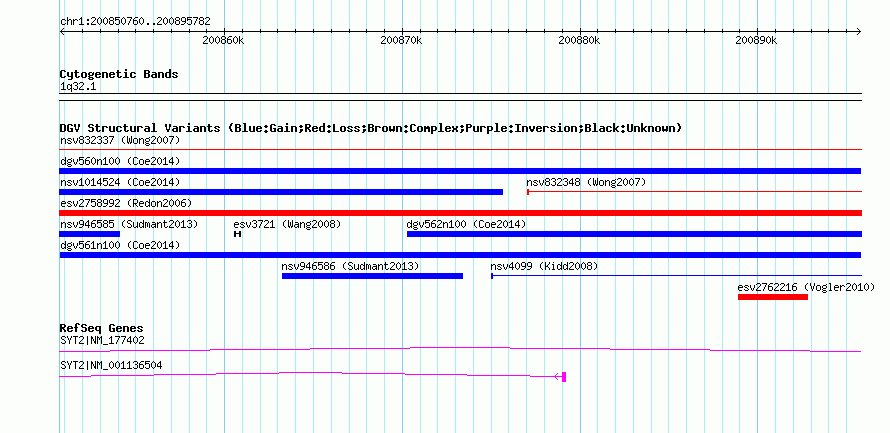Select the SYT2|NM_177402 magenta transcript line
Viewport: 890px width, 433px height.
pos(460,350)
